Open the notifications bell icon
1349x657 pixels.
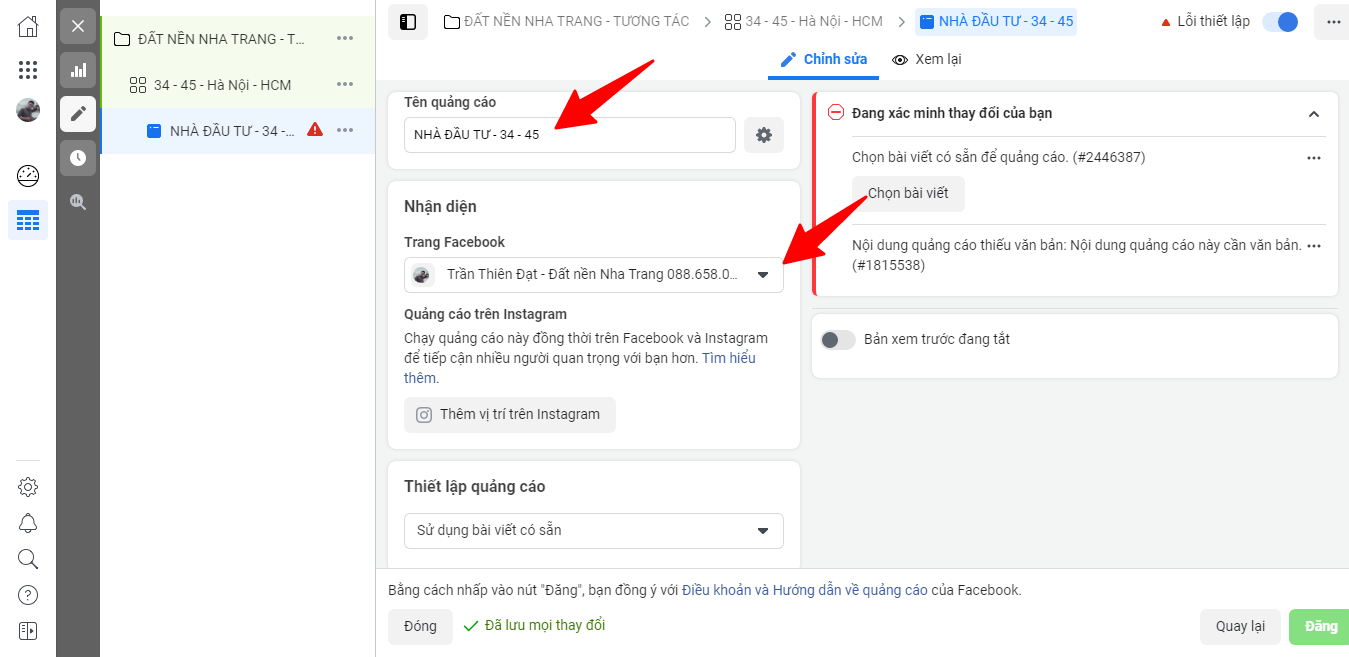[28, 523]
